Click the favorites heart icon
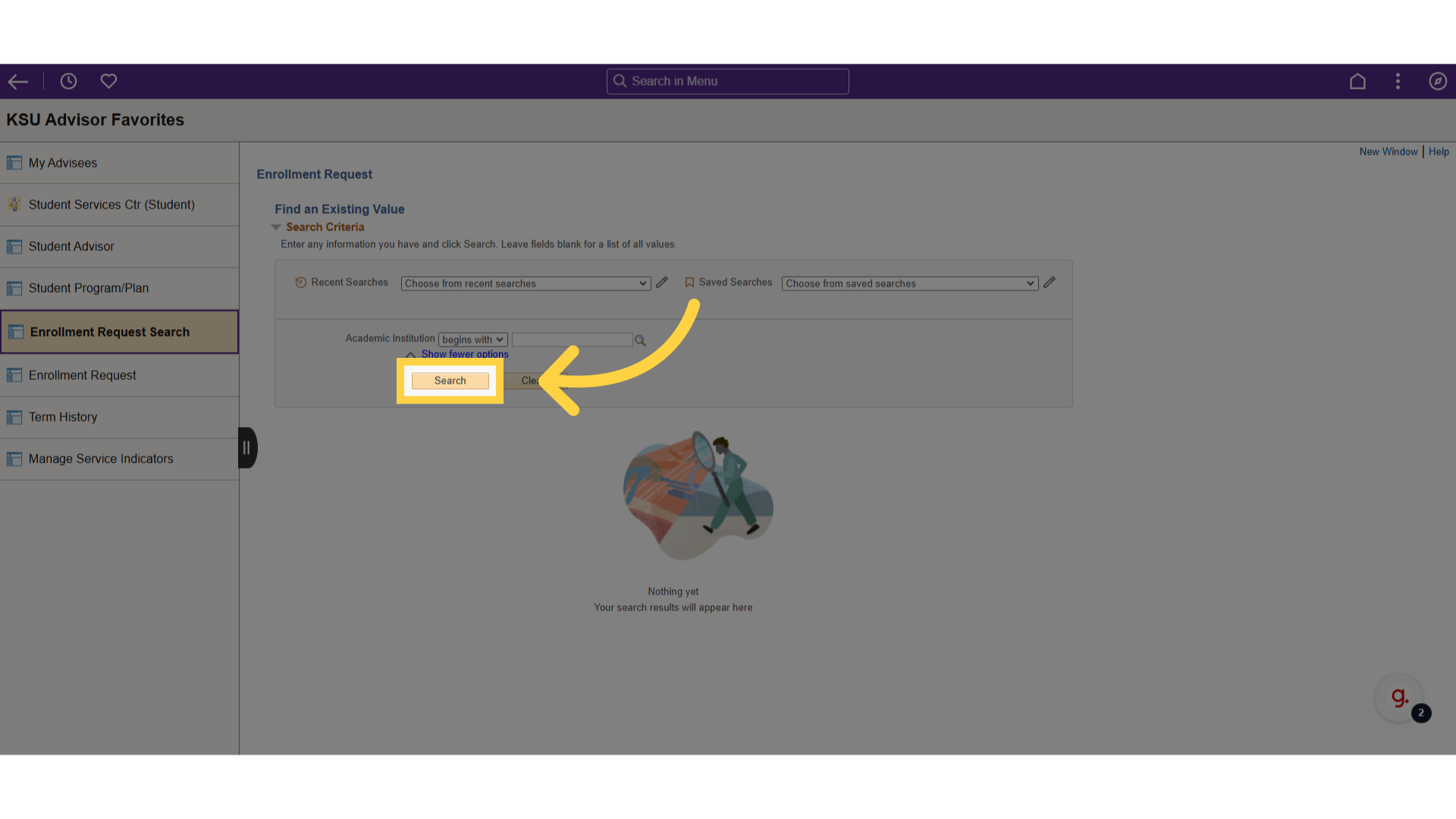1456x819 pixels. 108,81
